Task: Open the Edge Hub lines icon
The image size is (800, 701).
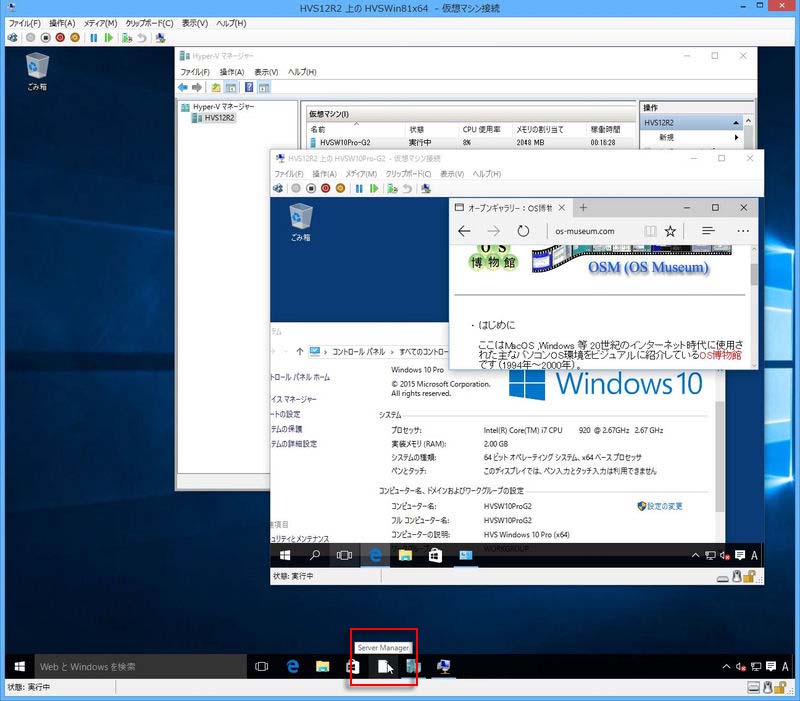Action: pos(708,231)
